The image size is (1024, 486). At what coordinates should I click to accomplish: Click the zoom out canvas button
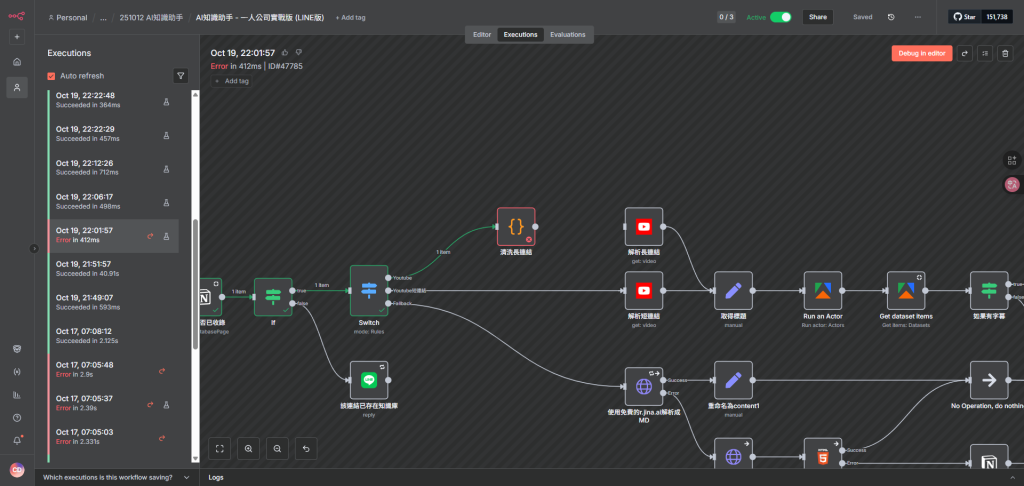pos(278,449)
